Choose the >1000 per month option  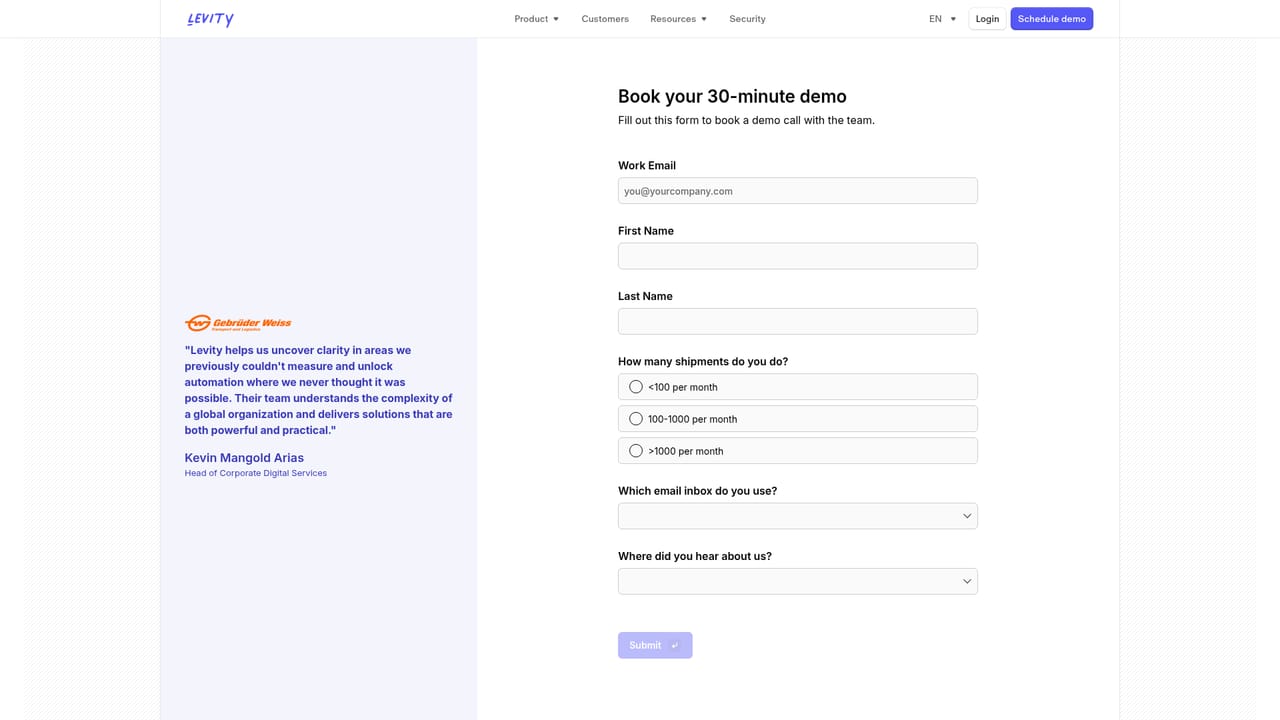[x=798, y=451]
